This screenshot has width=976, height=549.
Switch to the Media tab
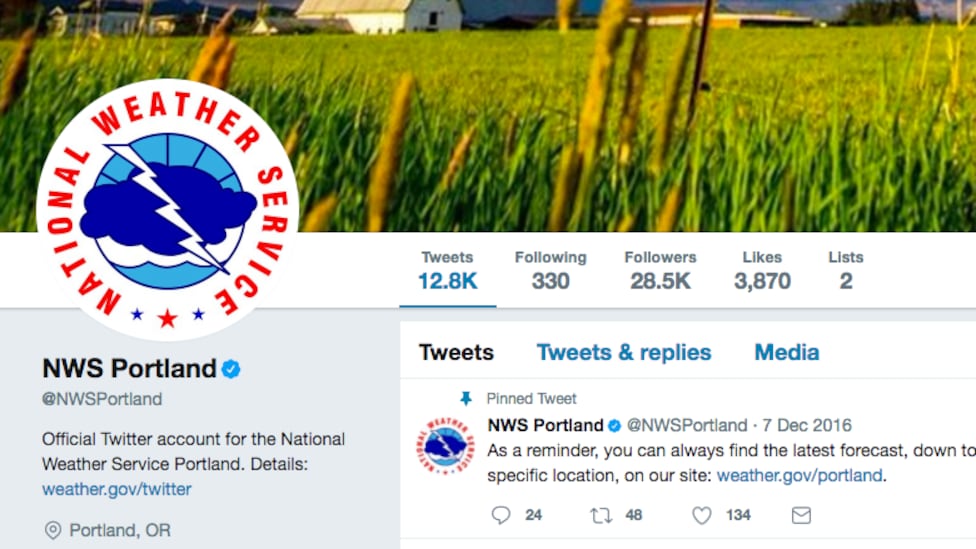point(786,352)
